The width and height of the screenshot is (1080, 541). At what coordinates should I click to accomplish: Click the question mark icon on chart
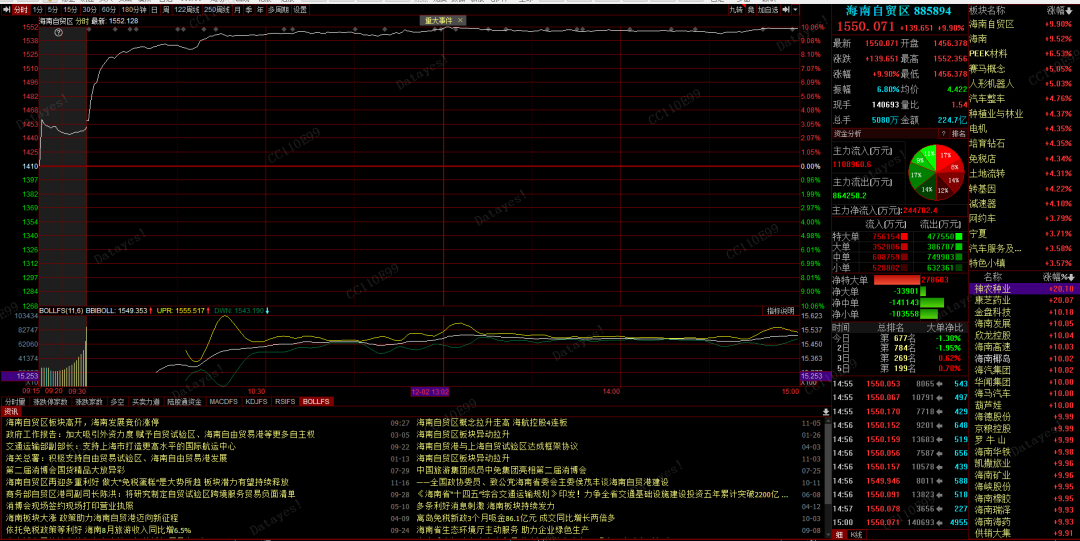point(58,33)
